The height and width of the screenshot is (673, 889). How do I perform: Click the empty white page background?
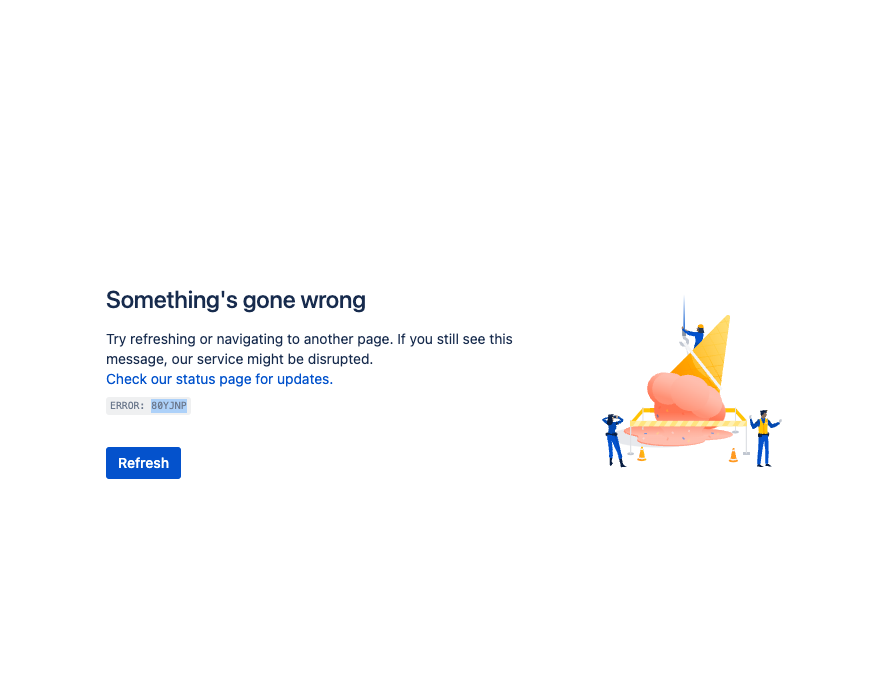click(440, 580)
